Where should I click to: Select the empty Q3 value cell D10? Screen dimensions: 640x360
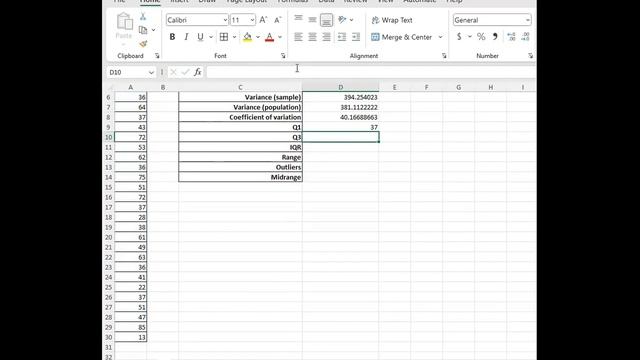[x=340, y=137]
